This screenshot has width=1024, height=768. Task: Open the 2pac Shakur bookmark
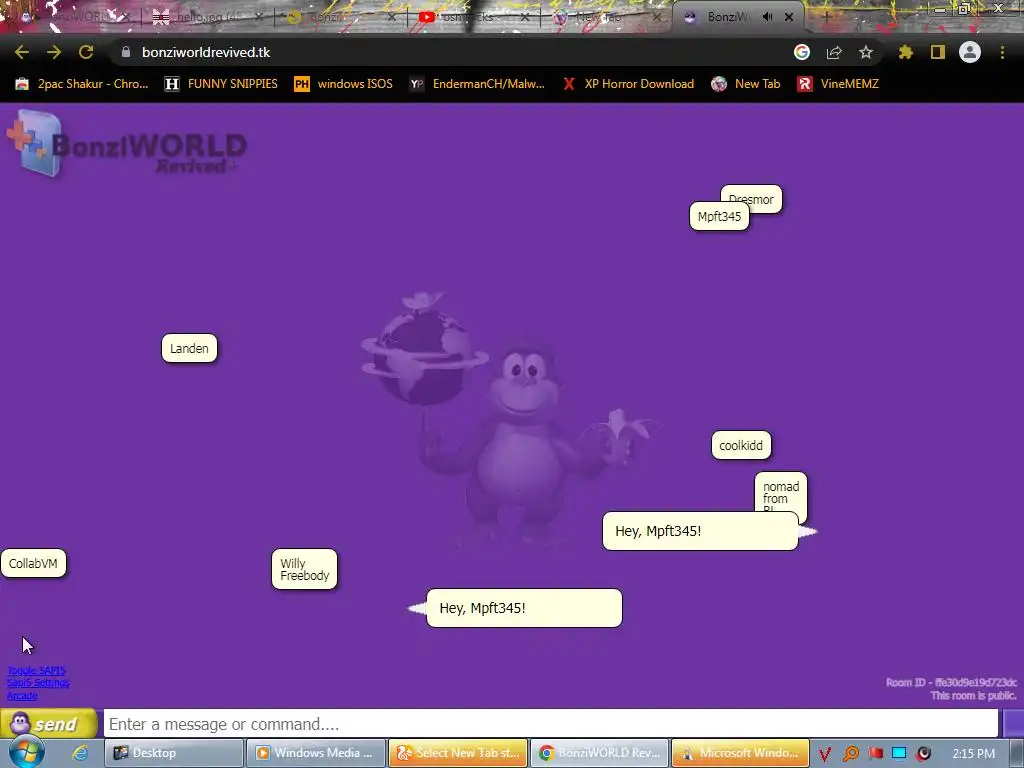(82, 84)
